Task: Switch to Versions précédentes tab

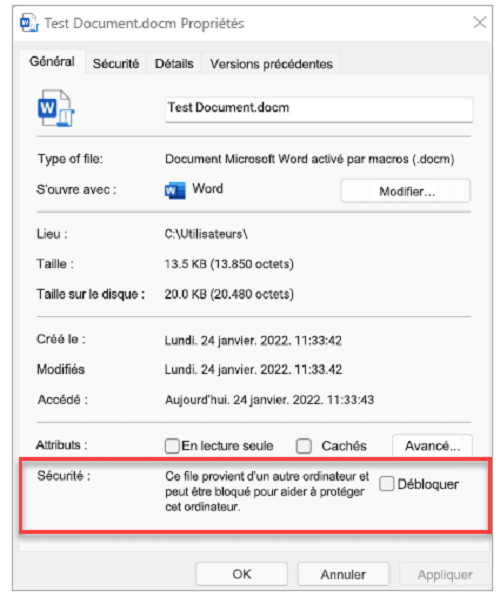Action: coord(271,64)
